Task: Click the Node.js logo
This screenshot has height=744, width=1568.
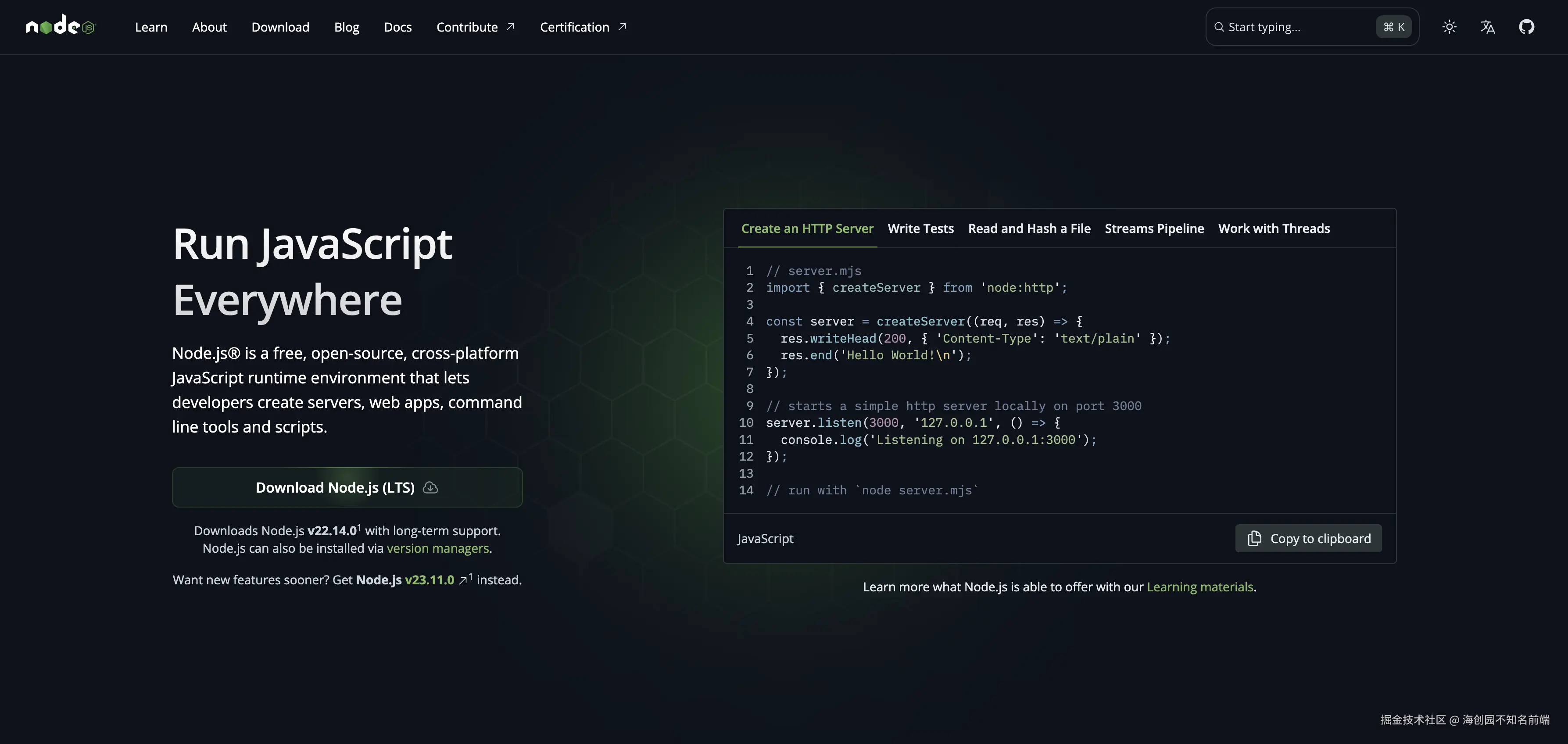Action: 60,25
